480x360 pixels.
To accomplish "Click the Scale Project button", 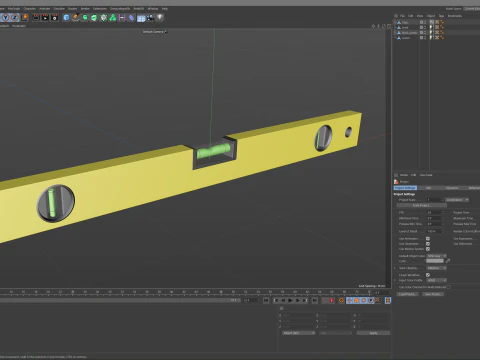I will (421, 205).
